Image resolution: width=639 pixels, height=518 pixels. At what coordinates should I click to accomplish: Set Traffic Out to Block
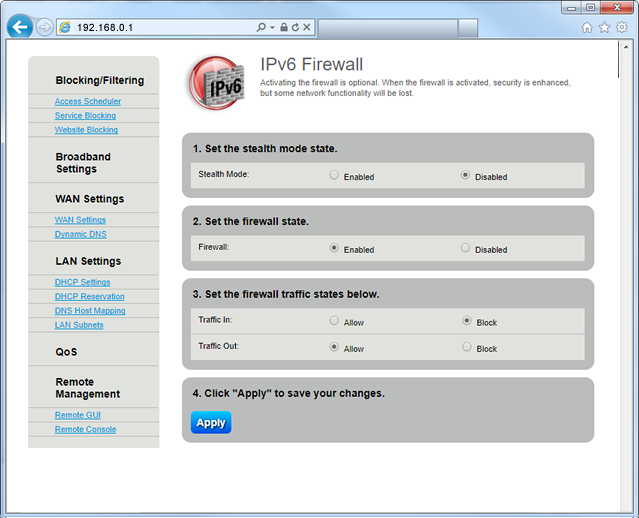[467, 347]
